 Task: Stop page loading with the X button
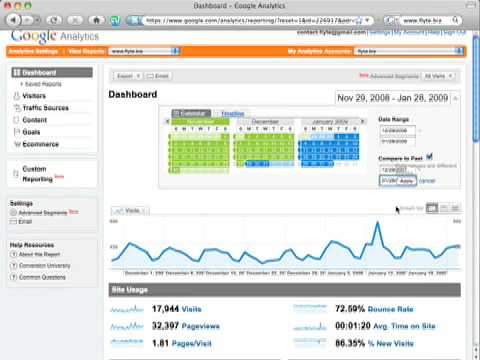click(x=75, y=20)
